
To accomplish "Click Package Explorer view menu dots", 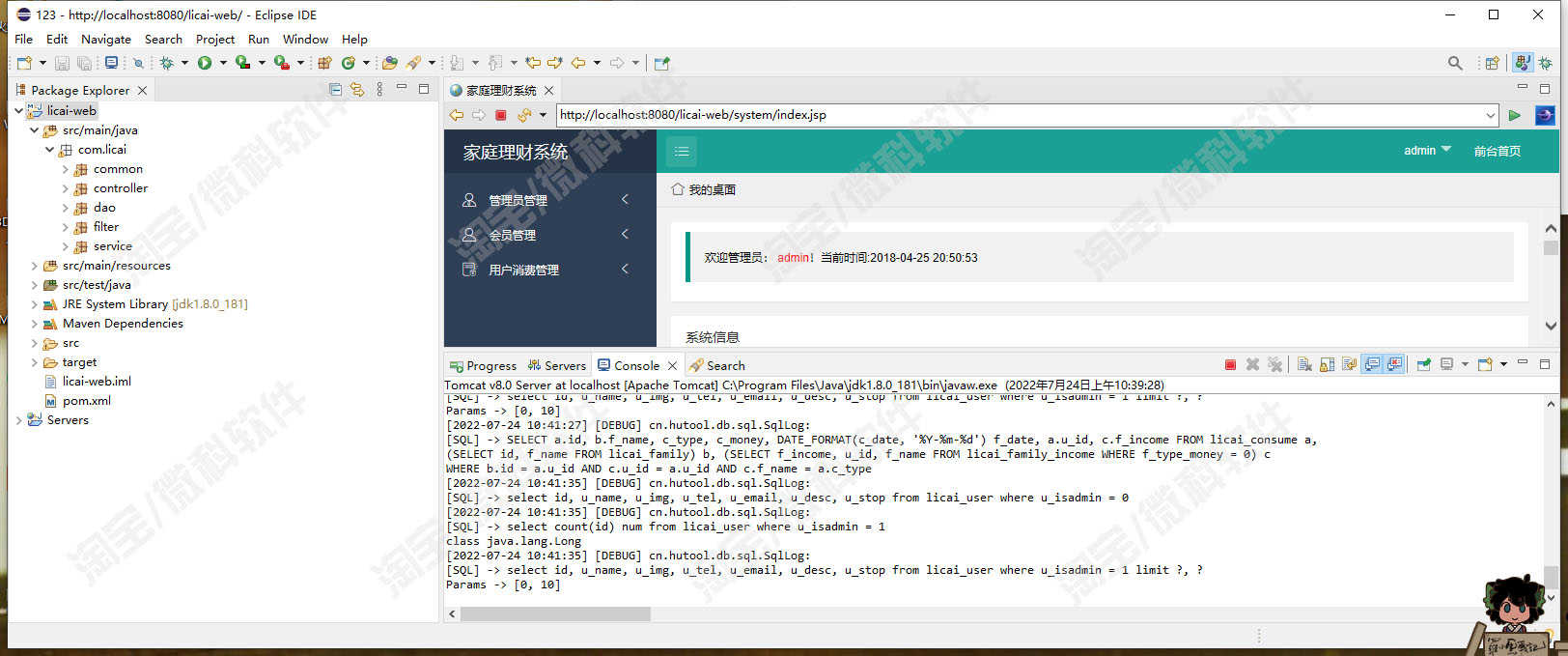I will pos(379,90).
